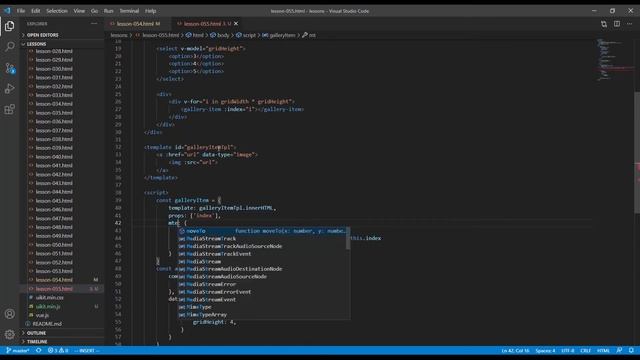Image resolution: width=640 pixels, height=360 pixels.
Task: Select MediaStreamError suggestion
Action: pyautogui.click(x=263, y=284)
